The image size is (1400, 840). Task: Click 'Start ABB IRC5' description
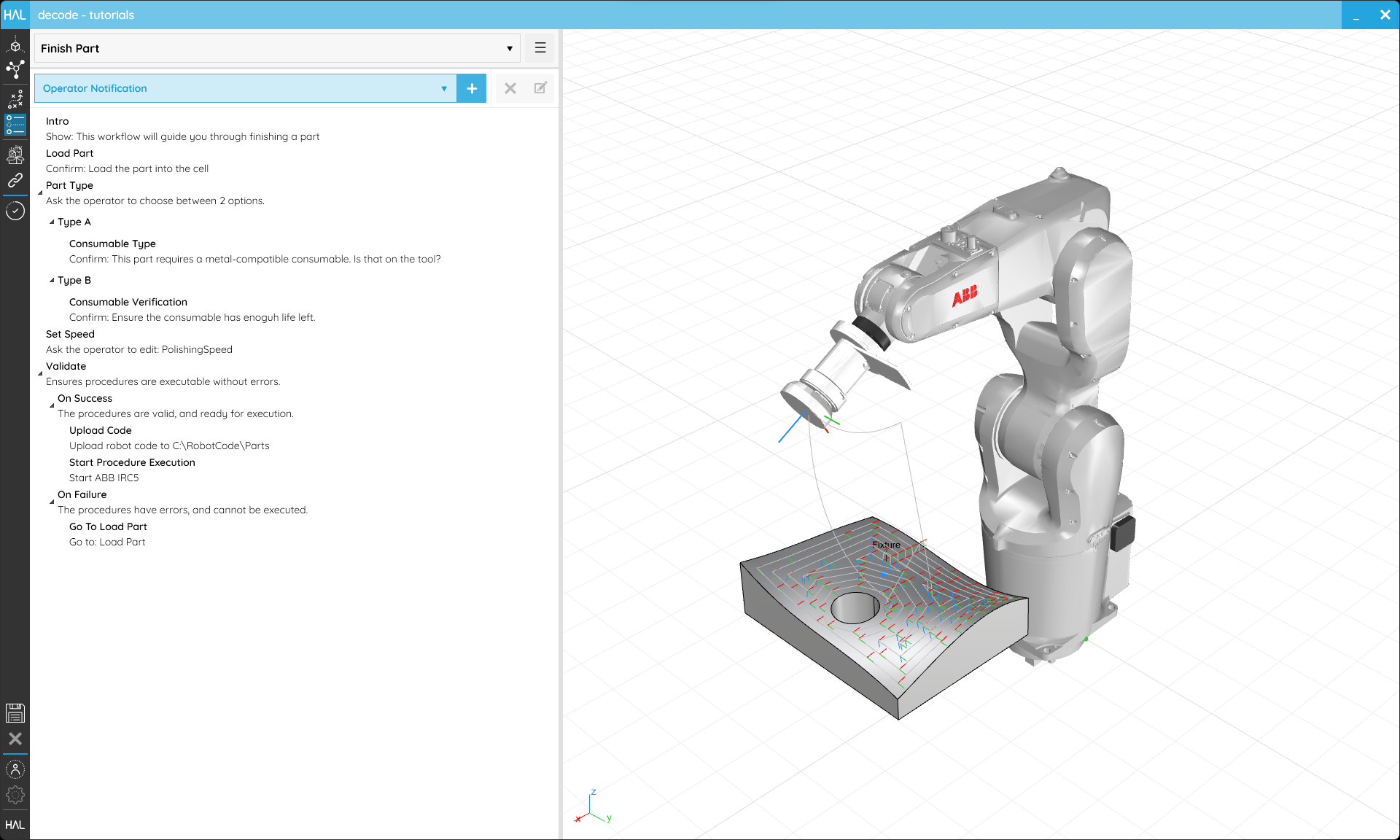104,478
